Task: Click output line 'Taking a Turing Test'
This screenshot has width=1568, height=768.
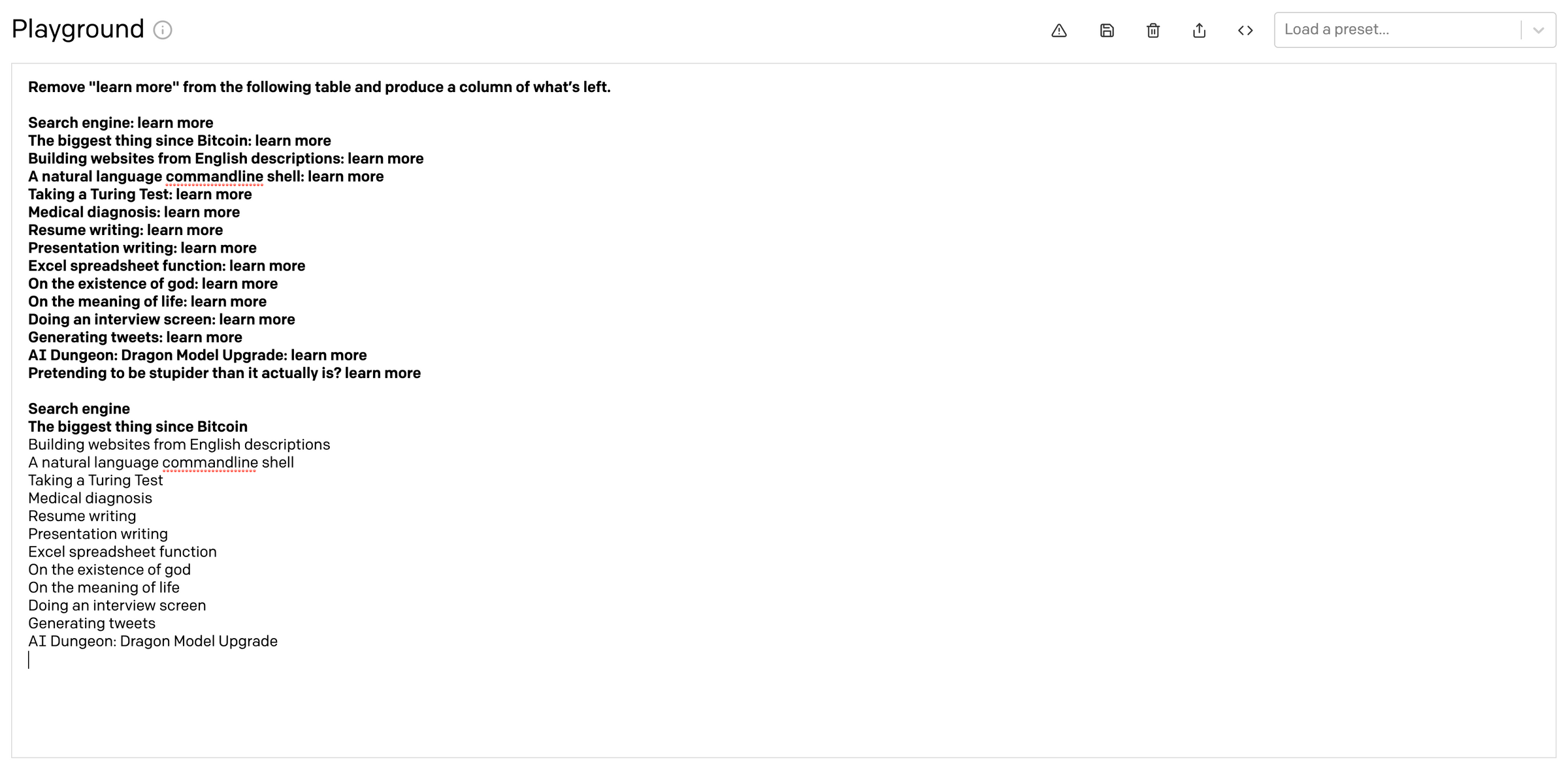Action: coord(95,481)
